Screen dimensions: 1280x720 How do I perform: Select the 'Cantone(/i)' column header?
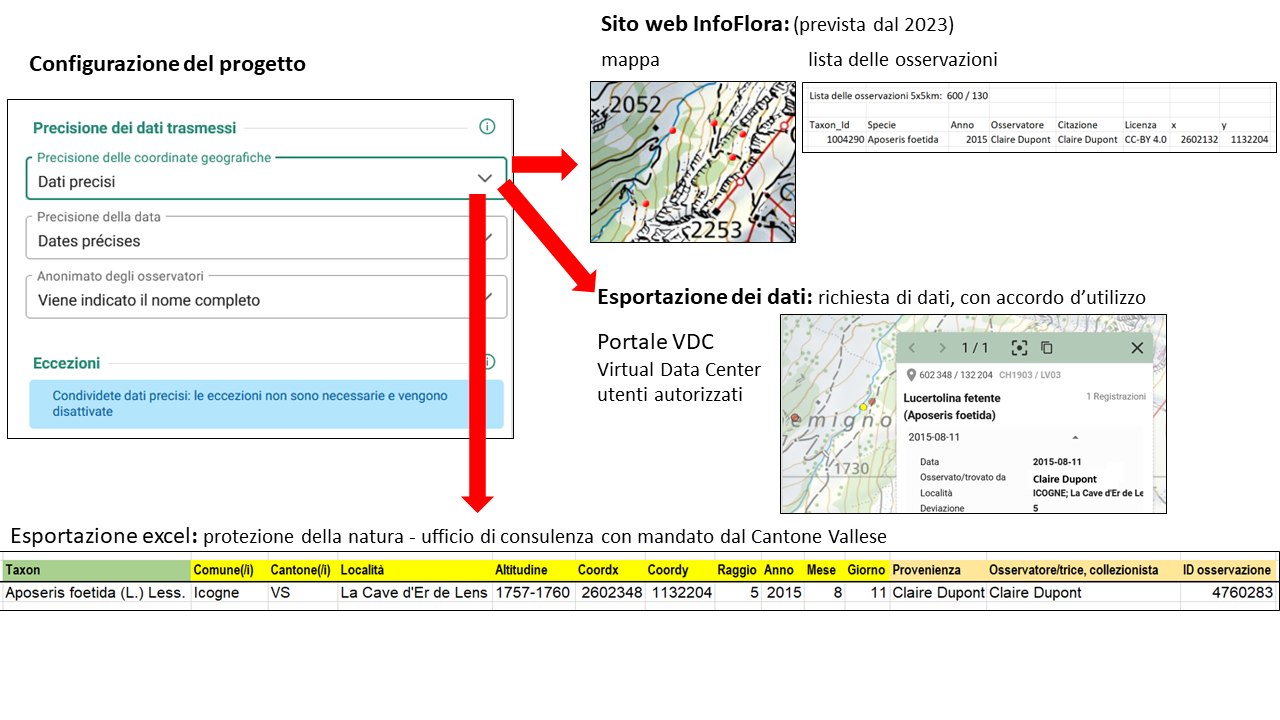pyautogui.click(x=301, y=570)
